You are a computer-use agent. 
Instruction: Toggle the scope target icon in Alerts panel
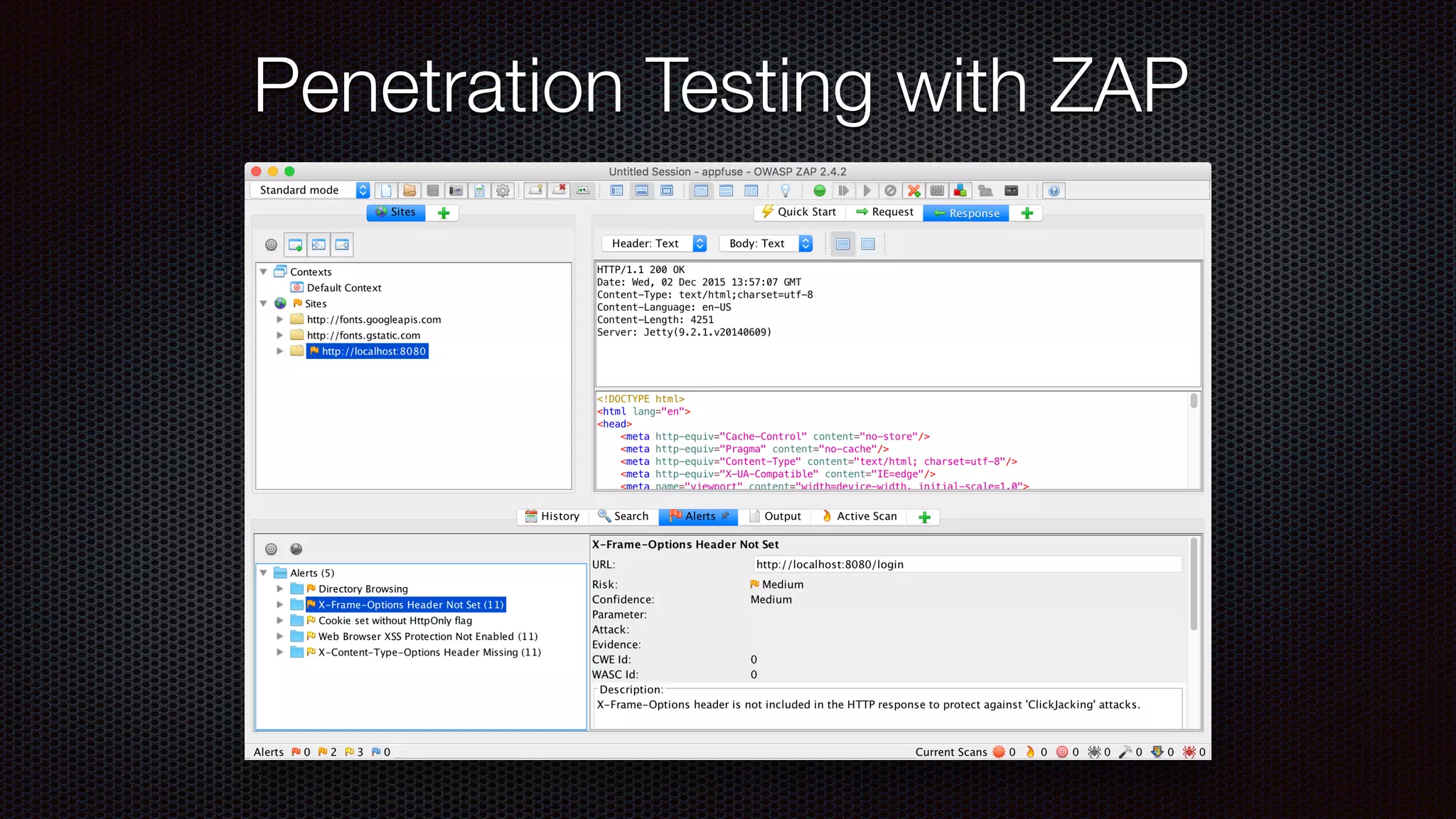[x=271, y=549]
